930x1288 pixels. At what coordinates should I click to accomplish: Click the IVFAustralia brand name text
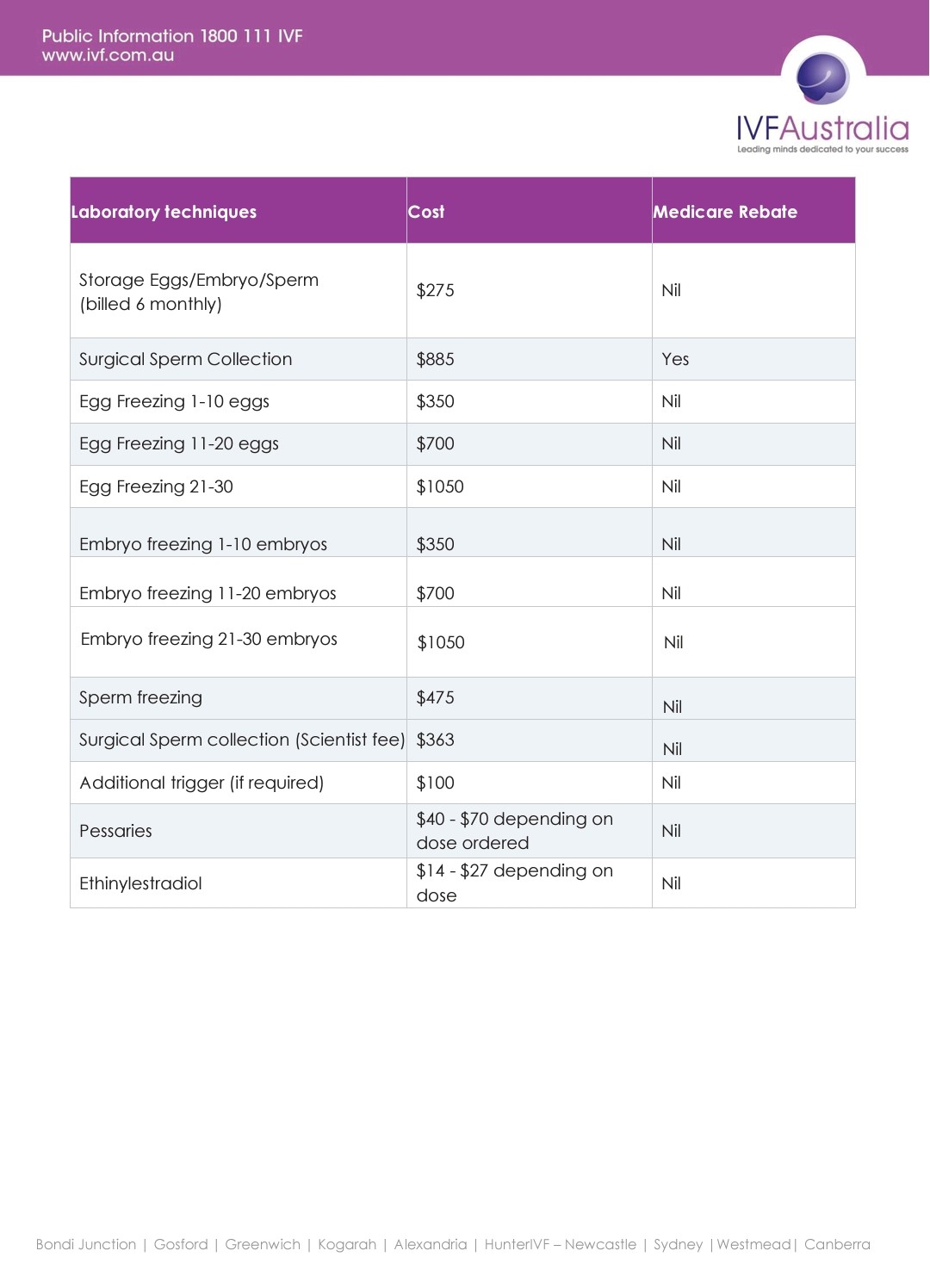click(822, 128)
